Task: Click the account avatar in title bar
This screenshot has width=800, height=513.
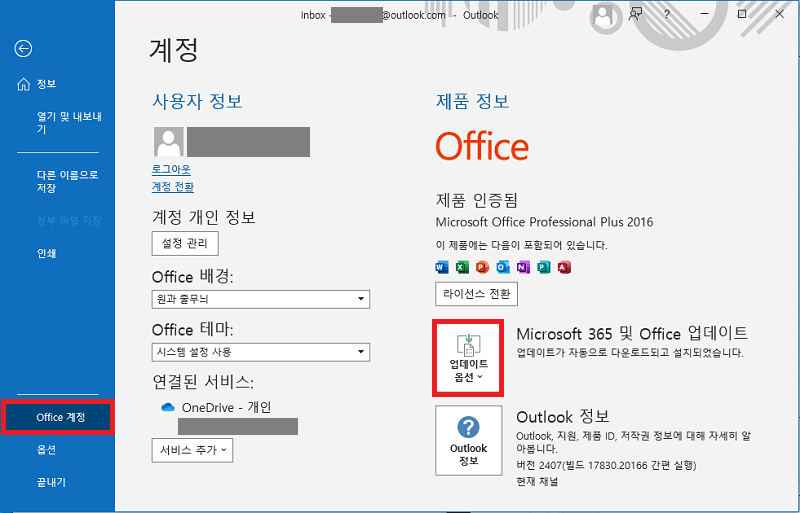Action: coord(604,16)
